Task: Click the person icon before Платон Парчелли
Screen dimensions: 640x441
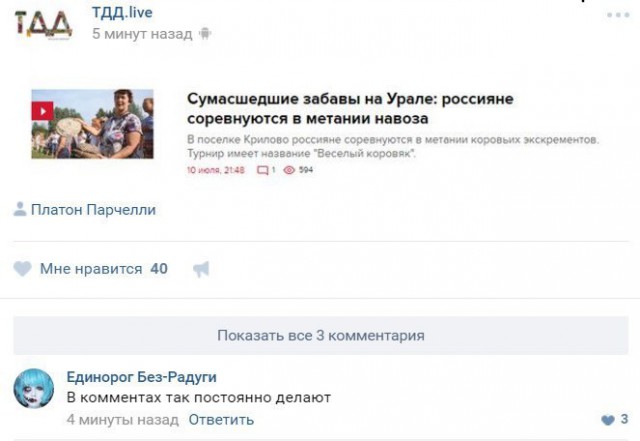Action: pyautogui.click(x=20, y=209)
